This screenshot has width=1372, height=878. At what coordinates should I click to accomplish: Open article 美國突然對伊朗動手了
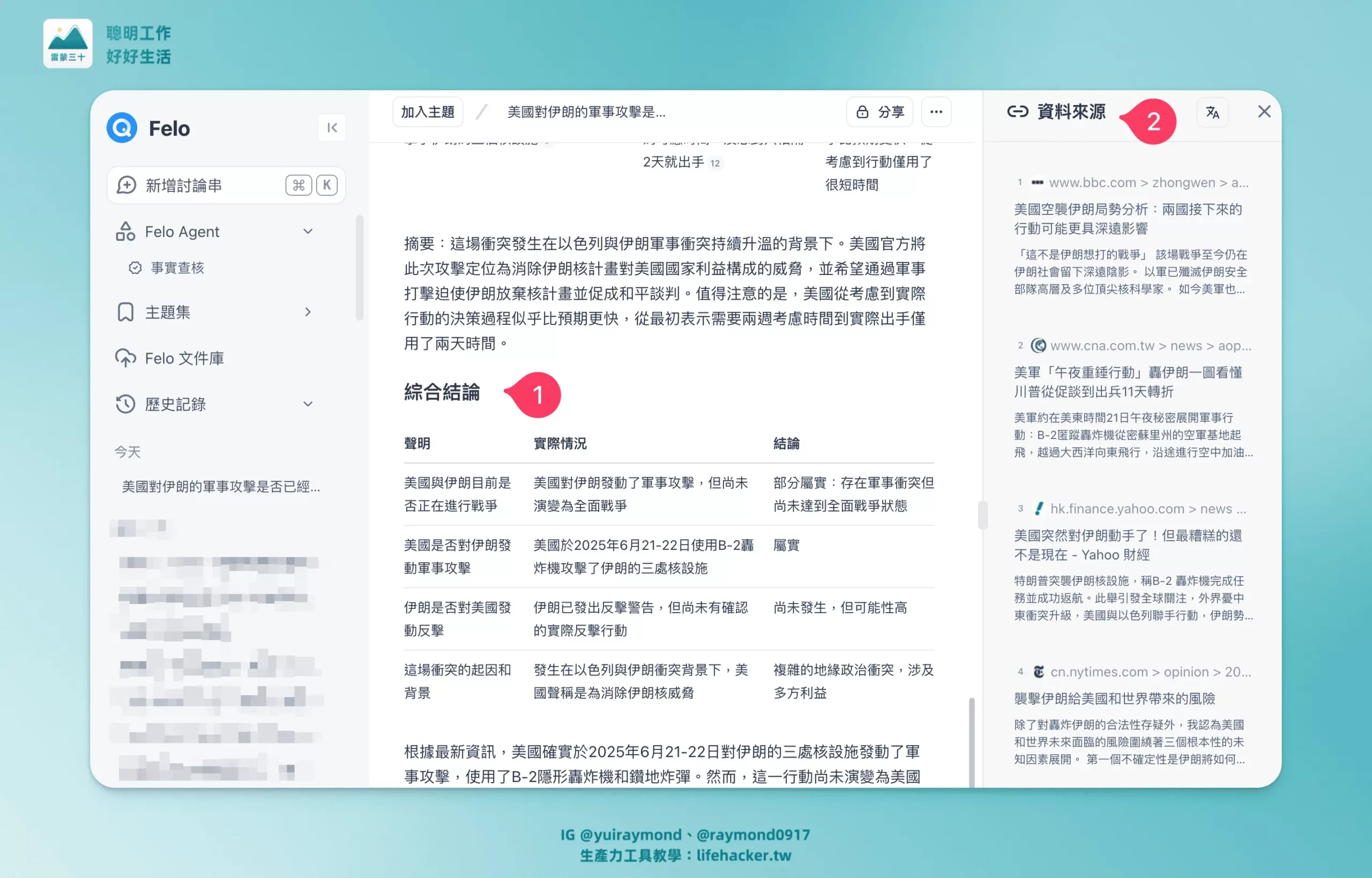1128,545
